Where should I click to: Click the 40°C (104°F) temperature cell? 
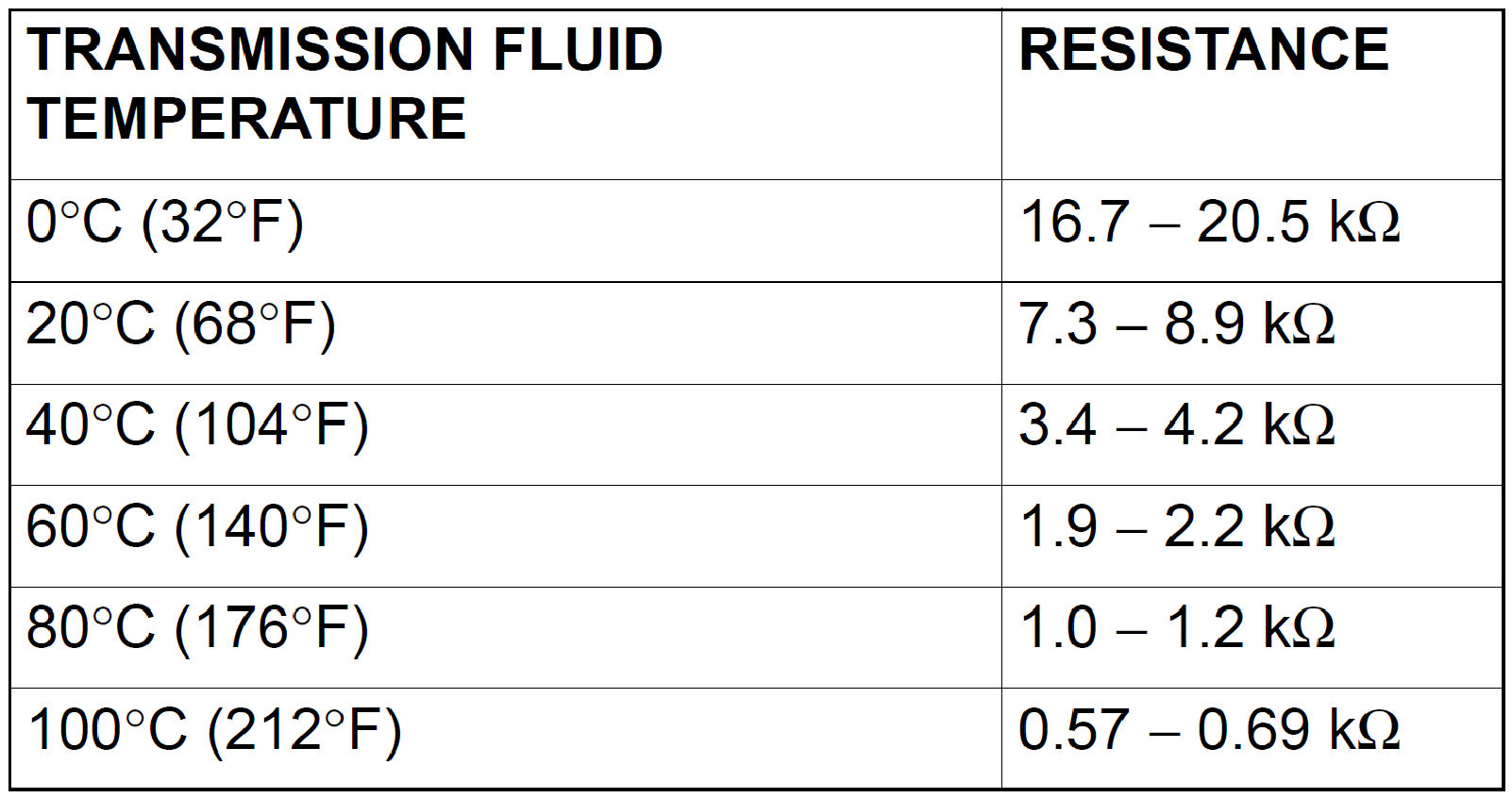pyautogui.click(x=197, y=425)
